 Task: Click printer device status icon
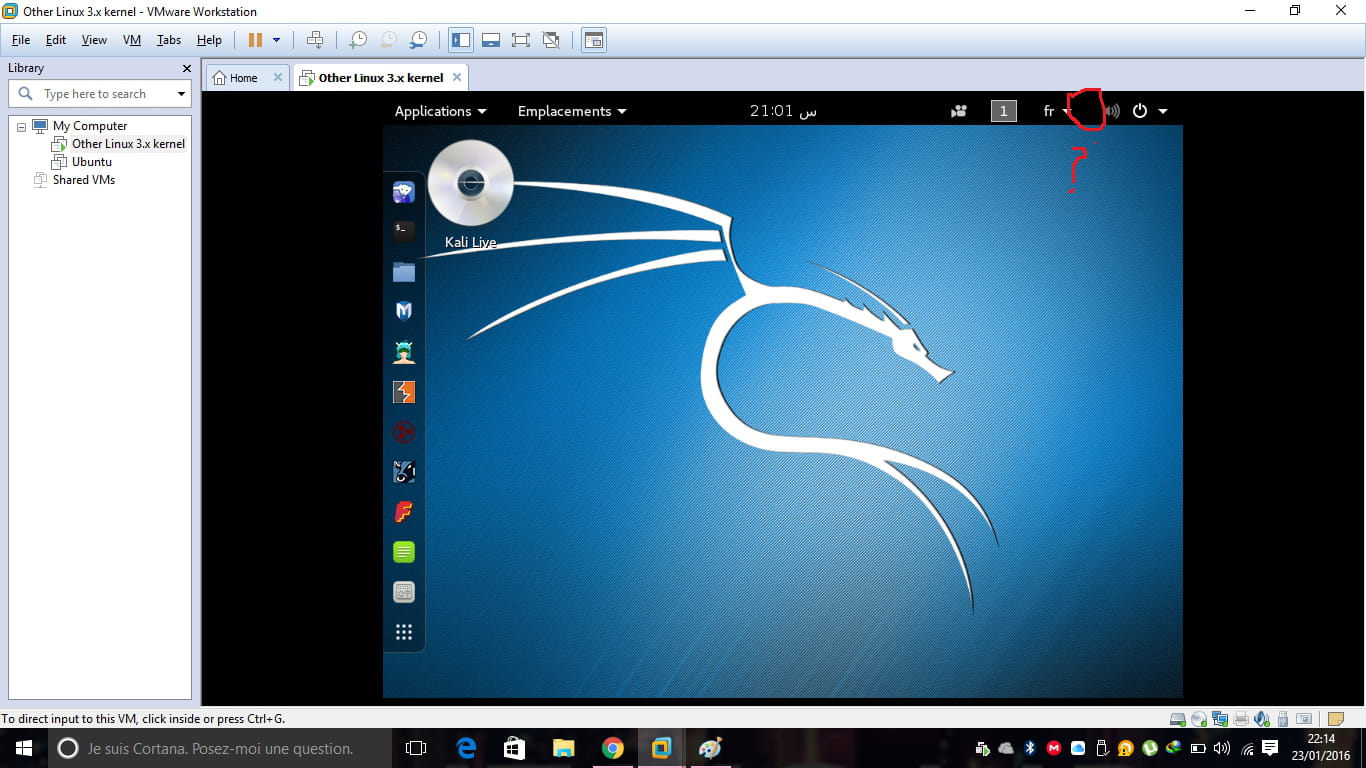1241,718
